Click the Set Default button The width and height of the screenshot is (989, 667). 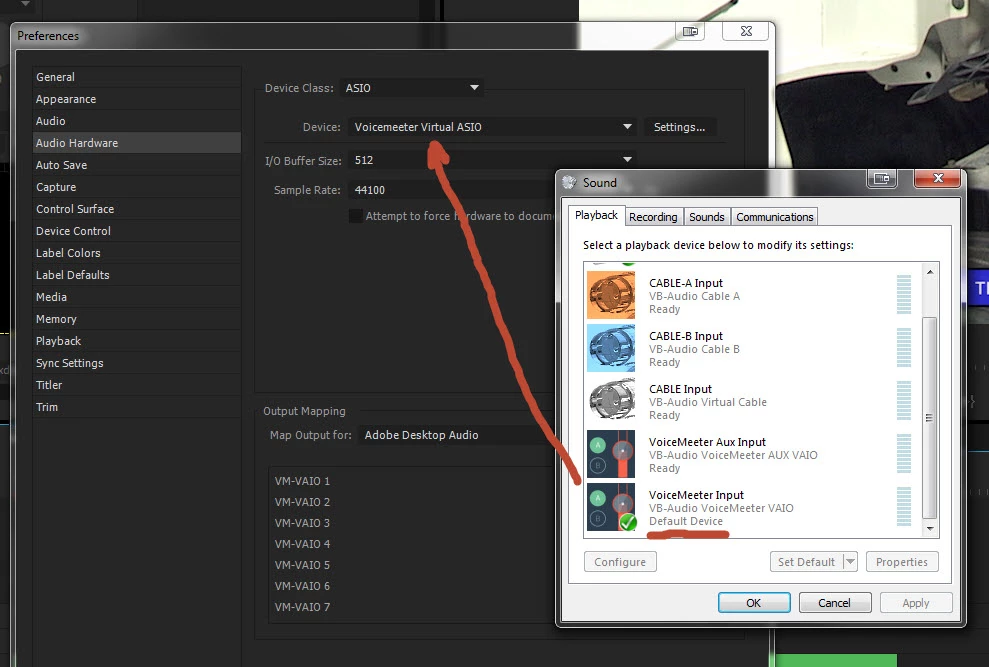806,562
